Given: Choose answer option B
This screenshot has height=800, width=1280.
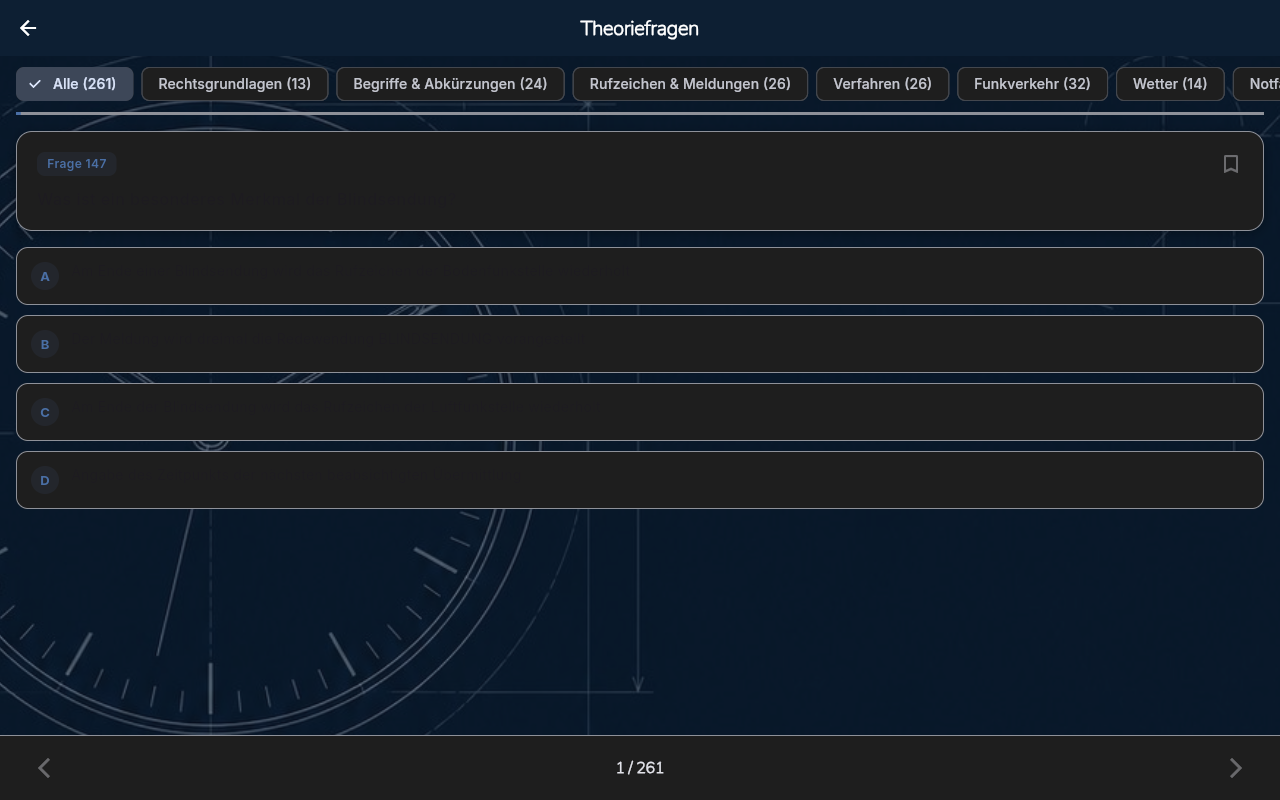Looking at the screenshot, I should pyautogui.click(x=640, y=344).
